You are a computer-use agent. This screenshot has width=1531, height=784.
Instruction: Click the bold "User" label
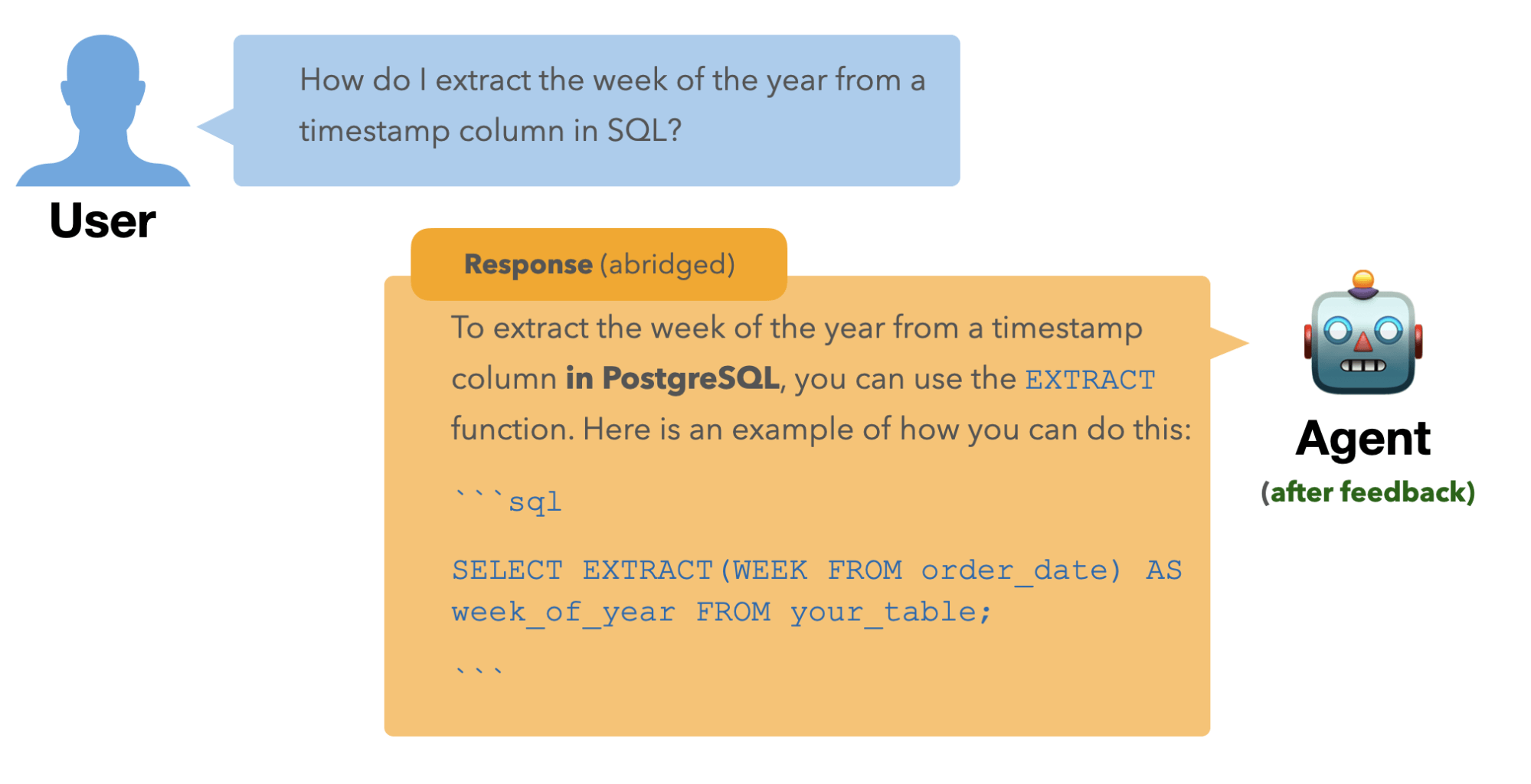pos(103,221)
